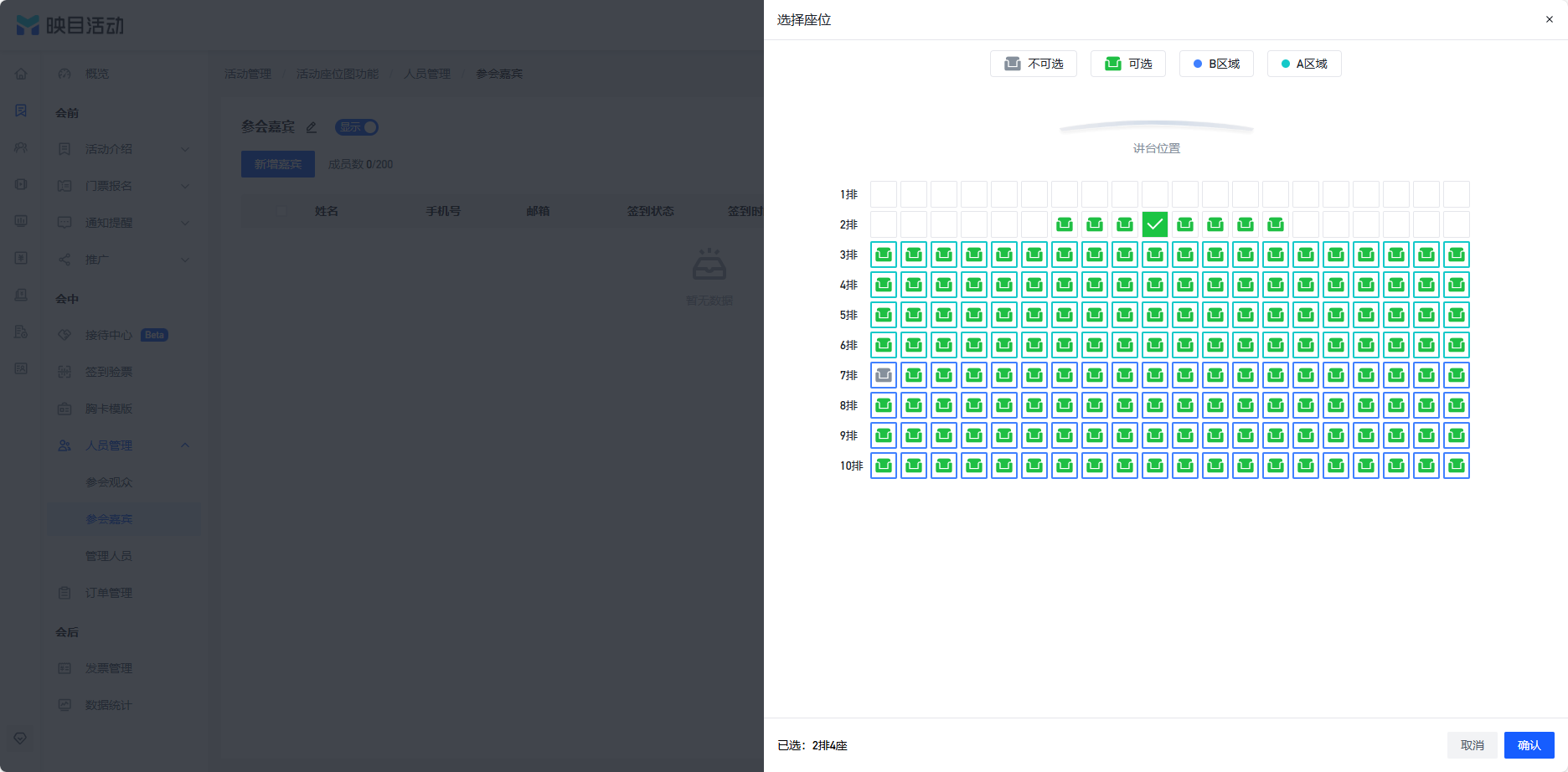Screen dimensions: 1568x772
Task: Select the last seat in row 6
Action: [x=1457, y=345]
